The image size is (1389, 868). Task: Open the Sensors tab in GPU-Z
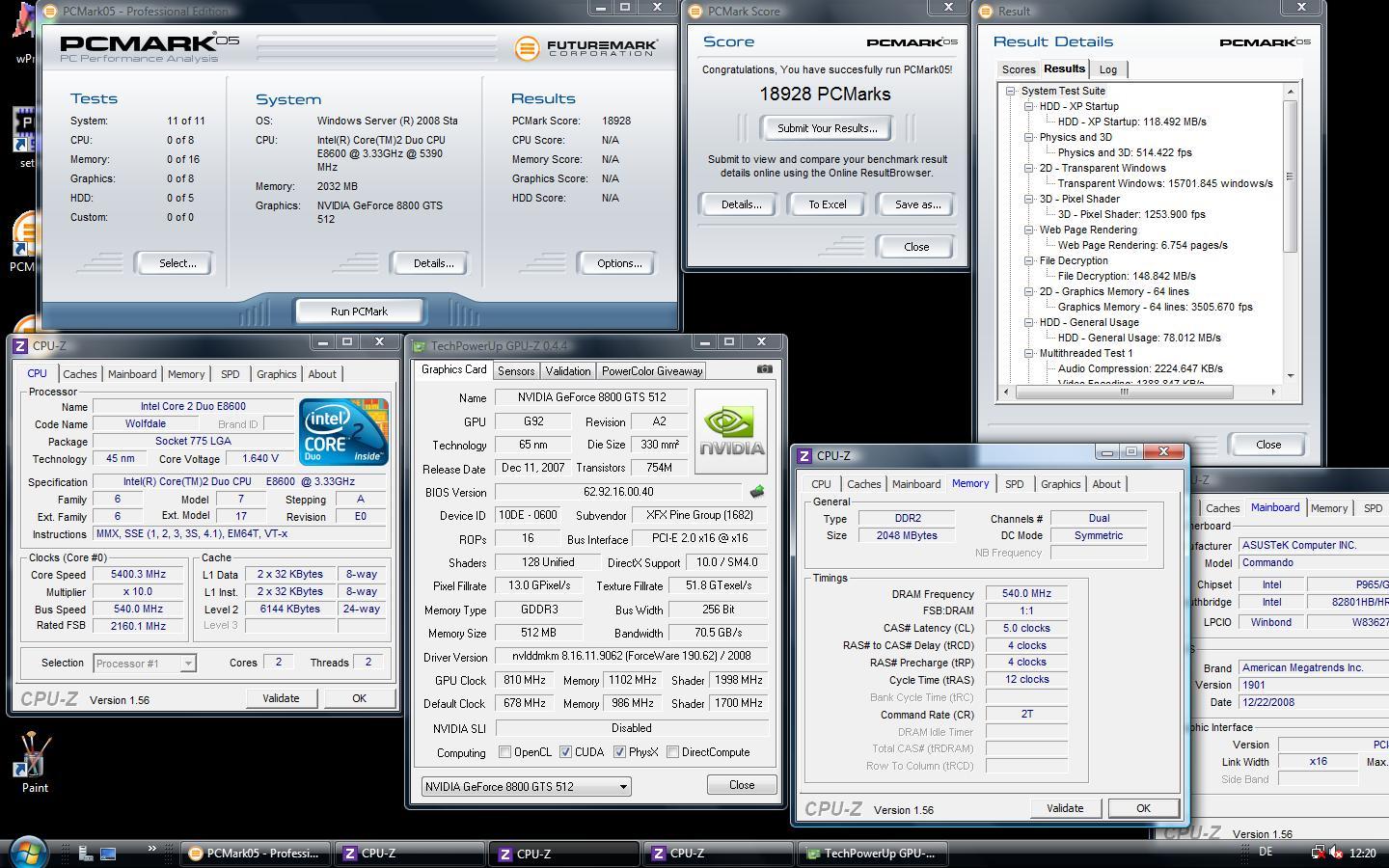(516, 370)
